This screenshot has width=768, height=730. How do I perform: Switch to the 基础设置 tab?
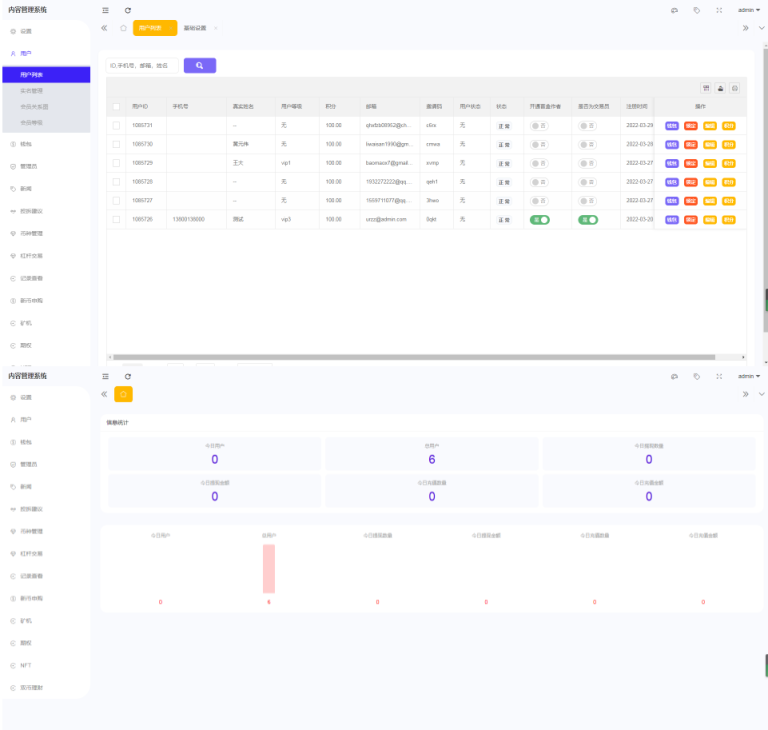[x=196, y=28]
